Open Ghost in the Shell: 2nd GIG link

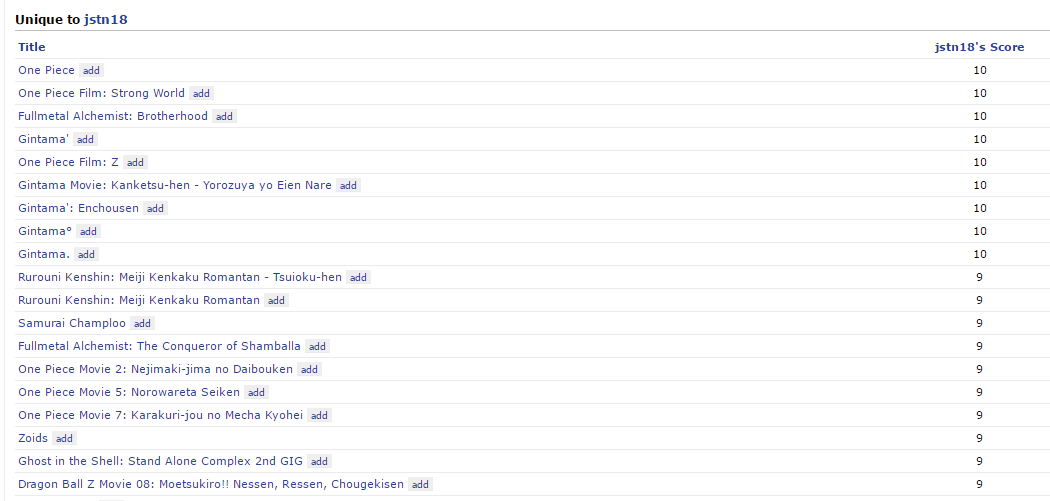pyautogui.click(x=160, y=461)
